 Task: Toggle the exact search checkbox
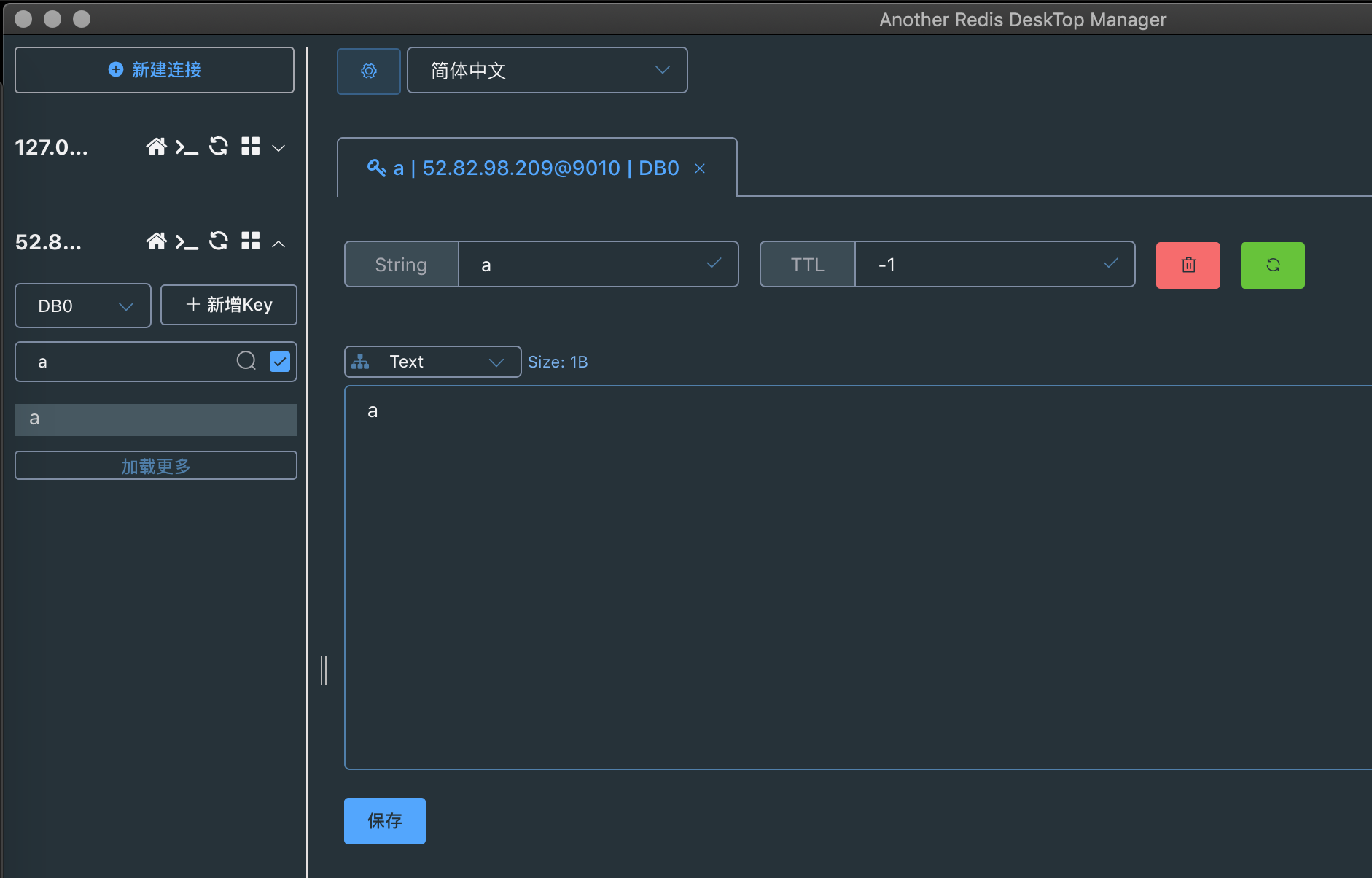pyautogui.click(x=280, y=362)
